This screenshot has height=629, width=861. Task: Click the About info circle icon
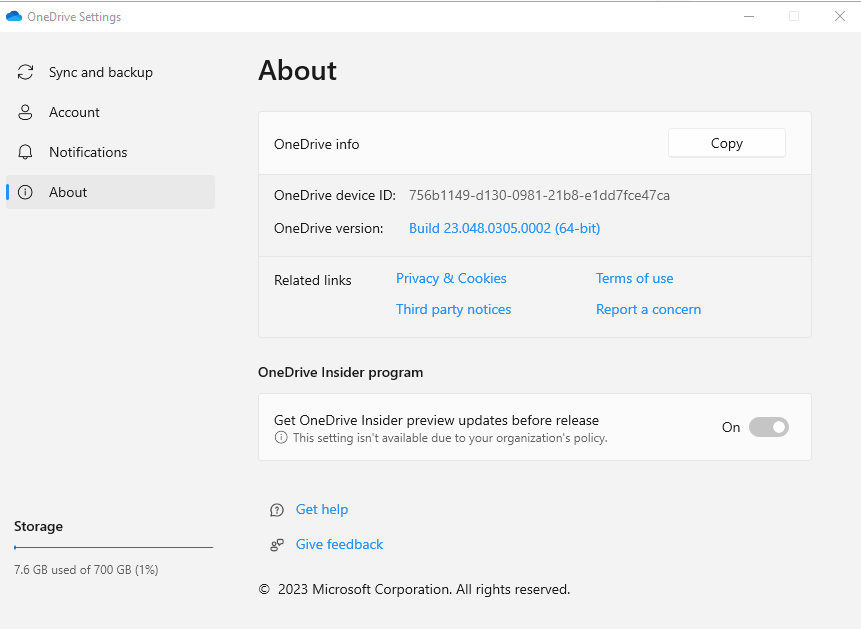(25, 192)
